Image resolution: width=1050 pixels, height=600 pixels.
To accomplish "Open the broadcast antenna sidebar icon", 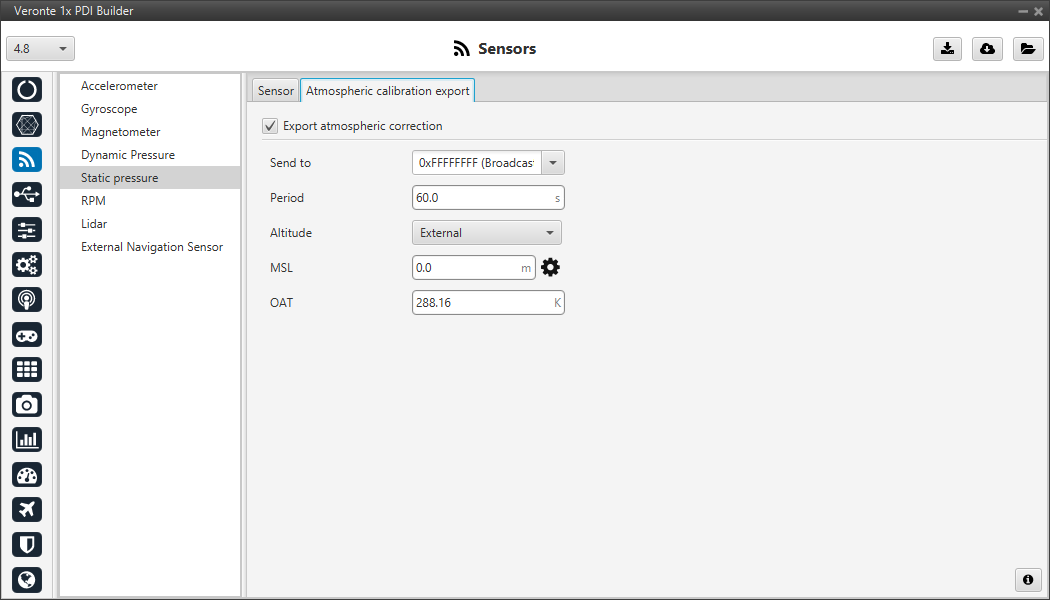I will (x=27, y=299).
